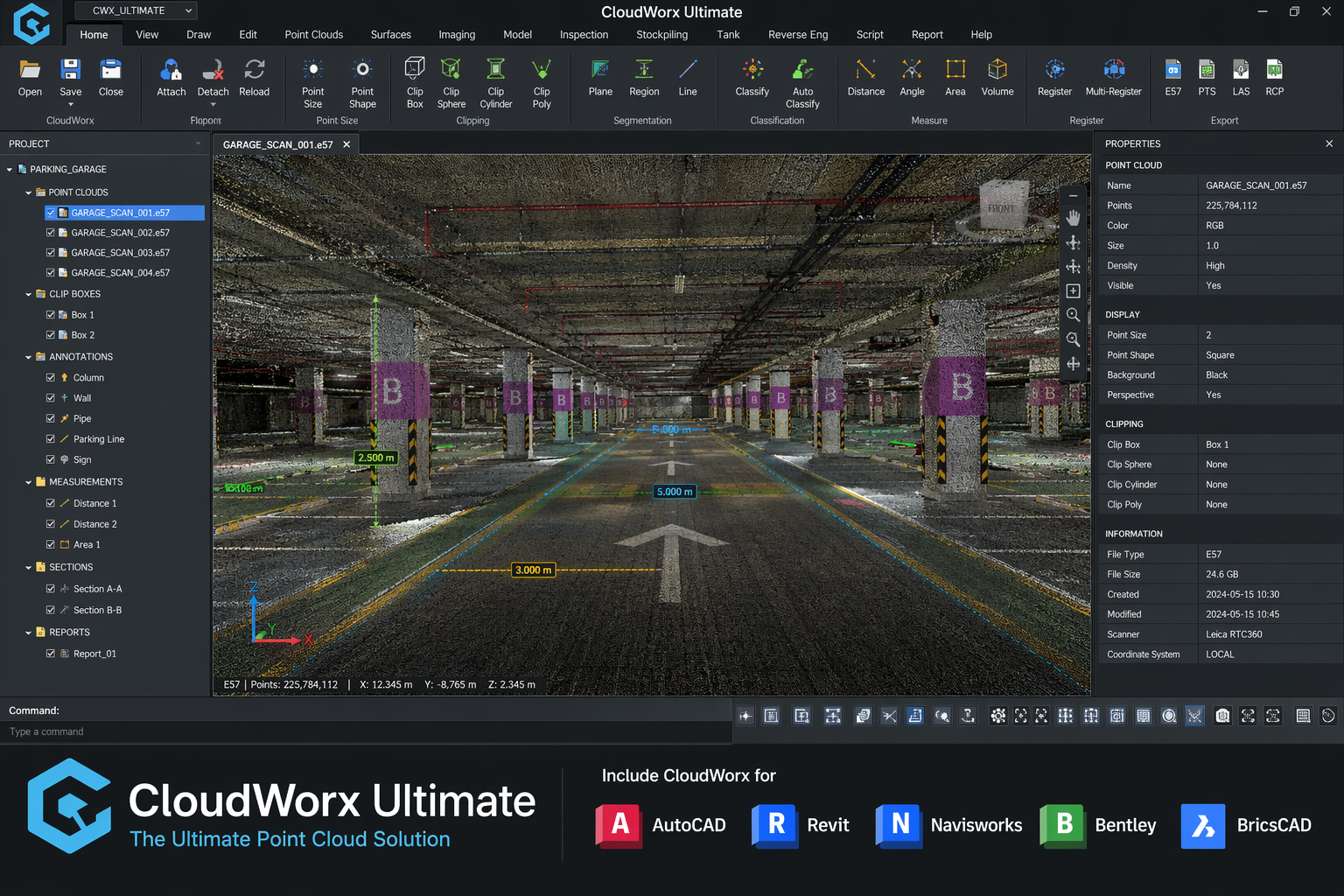
Task: Export to LAS format
Action: point(1241,78)
